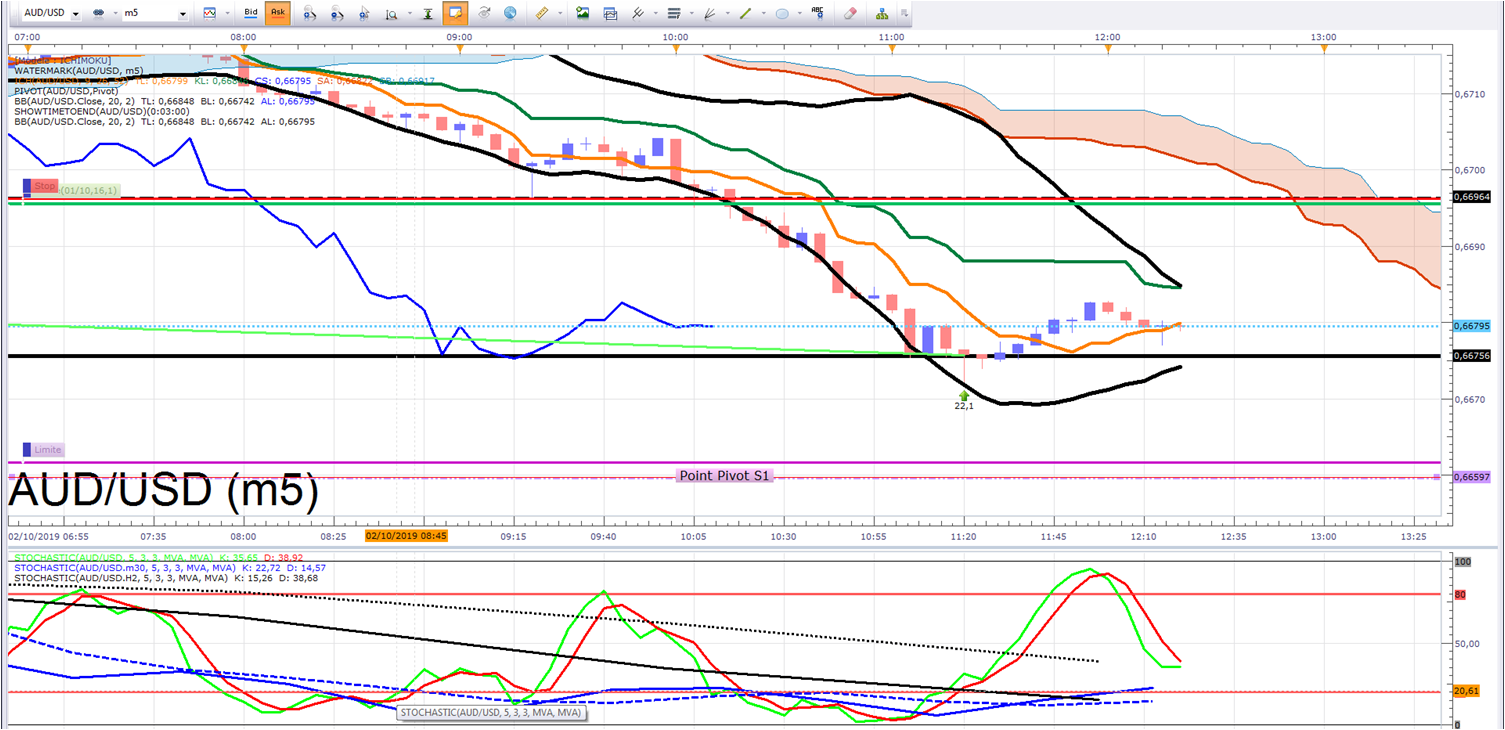1505x730 pixels.
Task: Click the blue STOCHASTIC m30 indicator label
Action: tap(170, 567)
